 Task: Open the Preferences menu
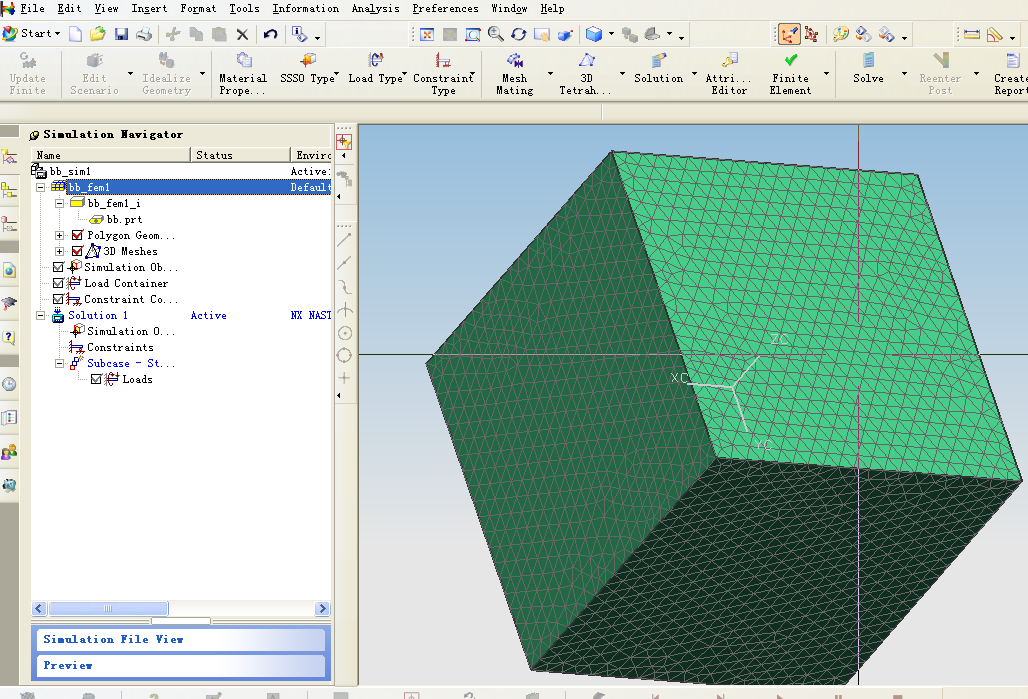(445, 8)
